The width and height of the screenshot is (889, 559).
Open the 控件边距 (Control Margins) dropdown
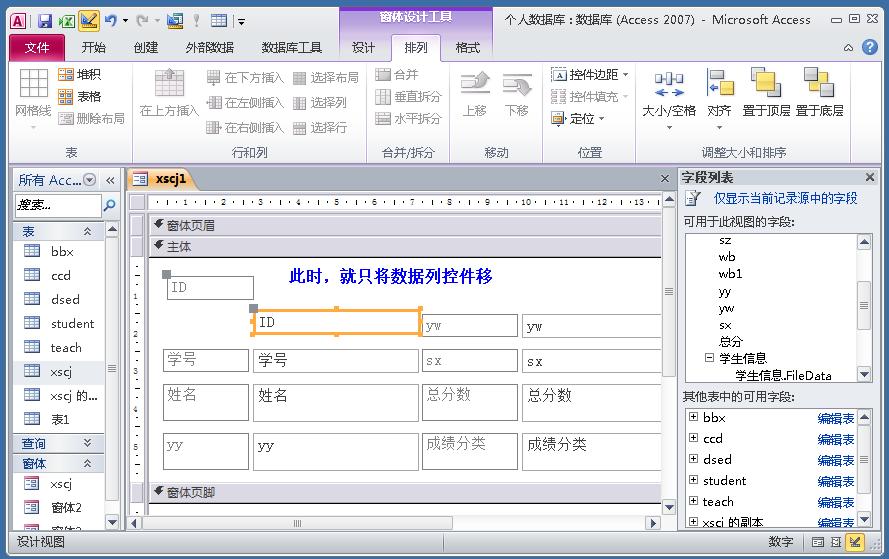(590, 75)
